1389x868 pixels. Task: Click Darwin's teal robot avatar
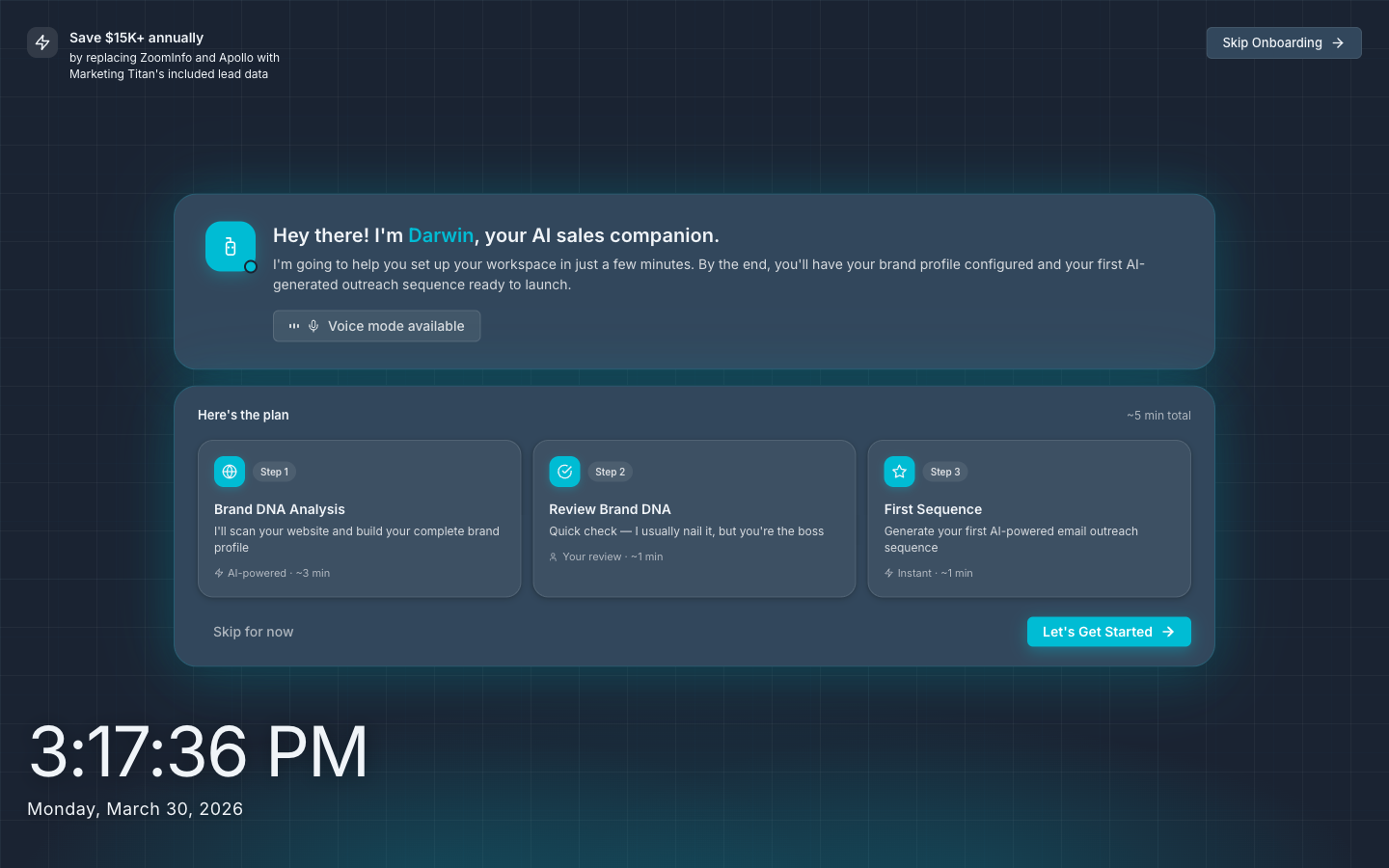[x=231, y=247]
